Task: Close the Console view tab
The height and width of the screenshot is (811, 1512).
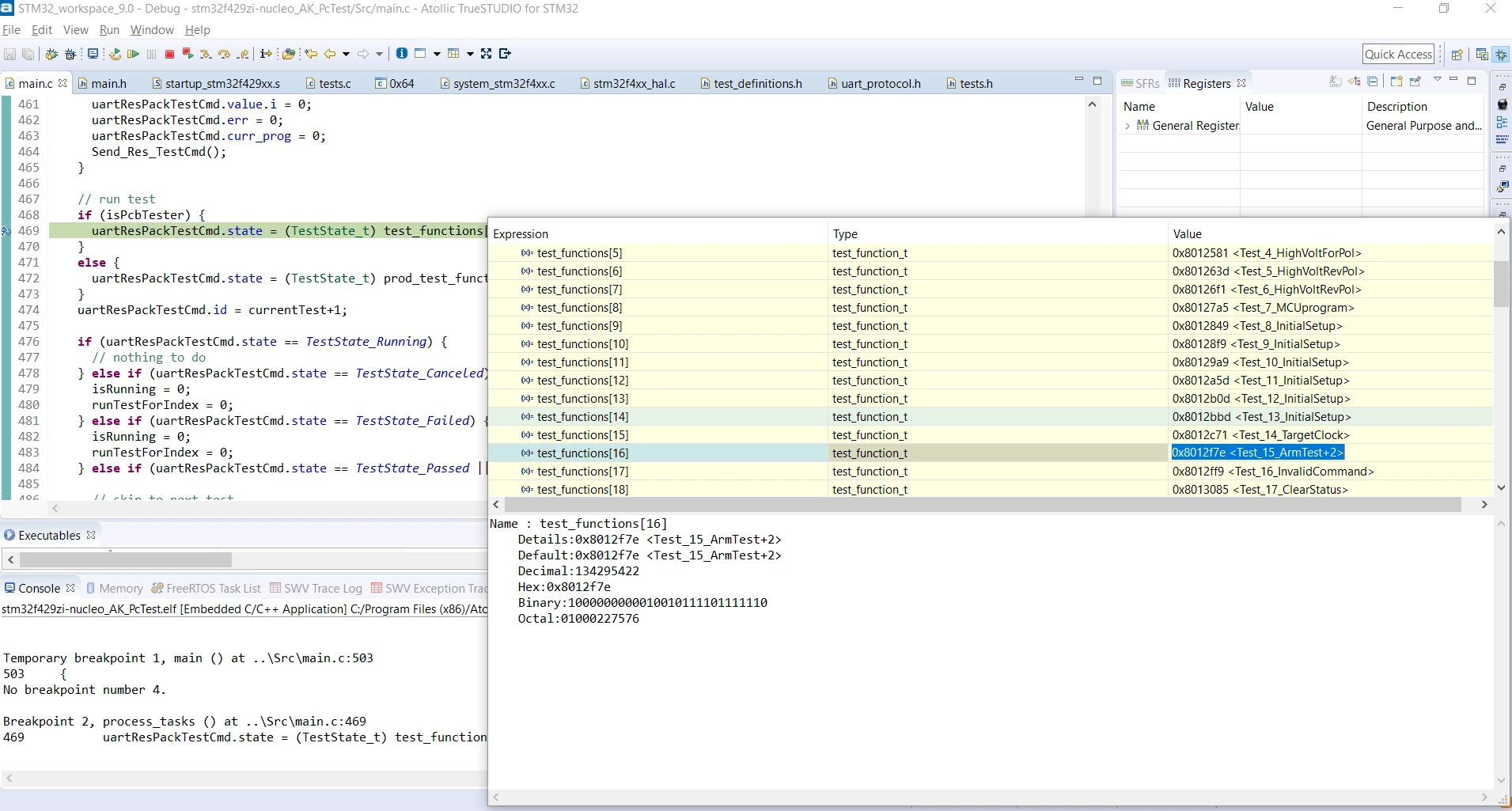Action: point(70,588)
